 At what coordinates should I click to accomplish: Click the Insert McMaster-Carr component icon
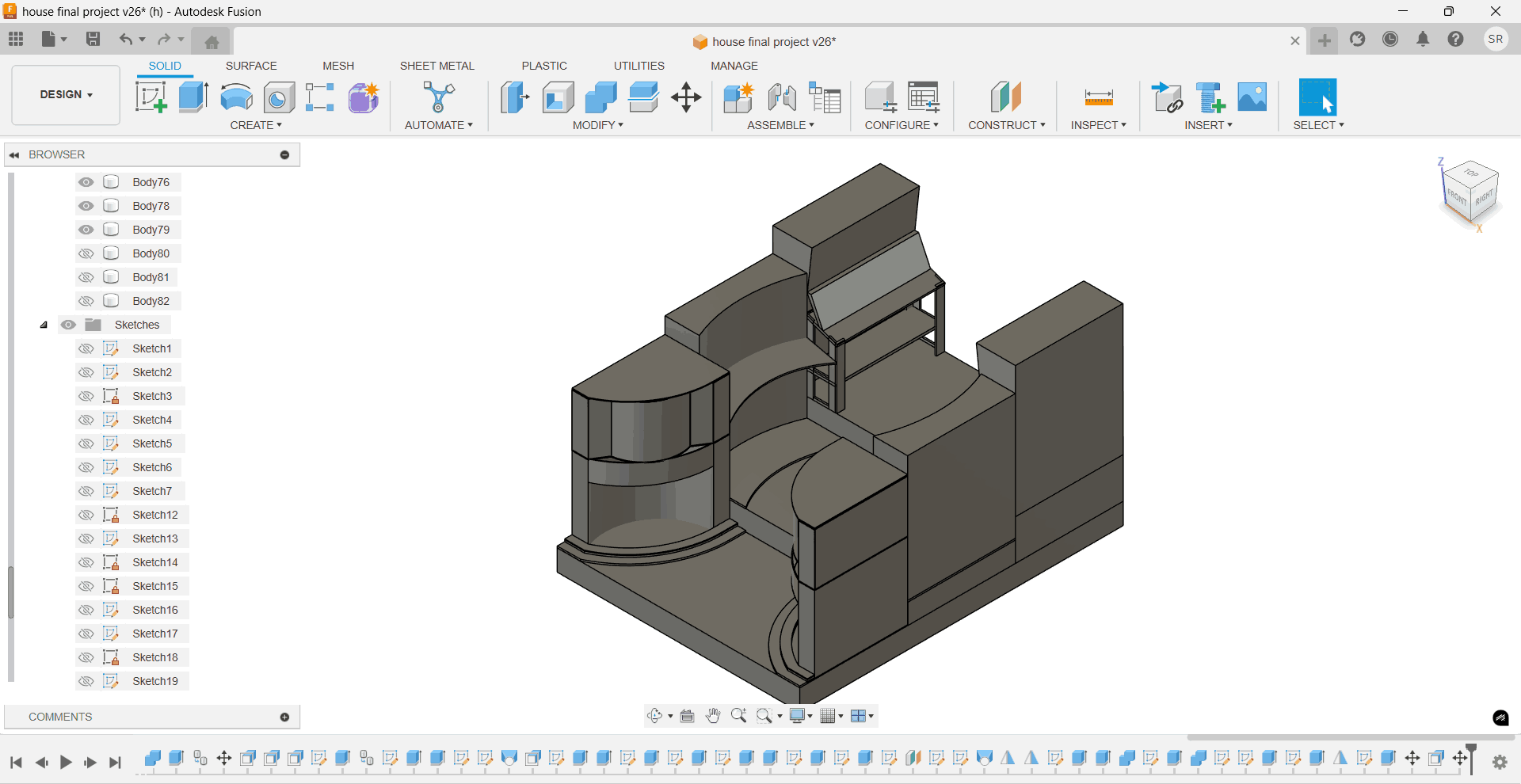pos(1210,97)
